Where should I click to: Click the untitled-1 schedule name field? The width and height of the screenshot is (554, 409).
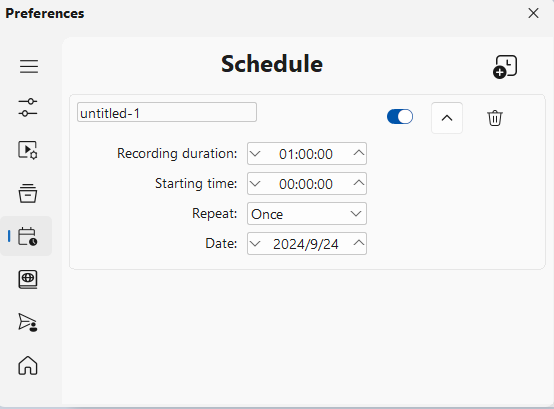coord(167,112)
